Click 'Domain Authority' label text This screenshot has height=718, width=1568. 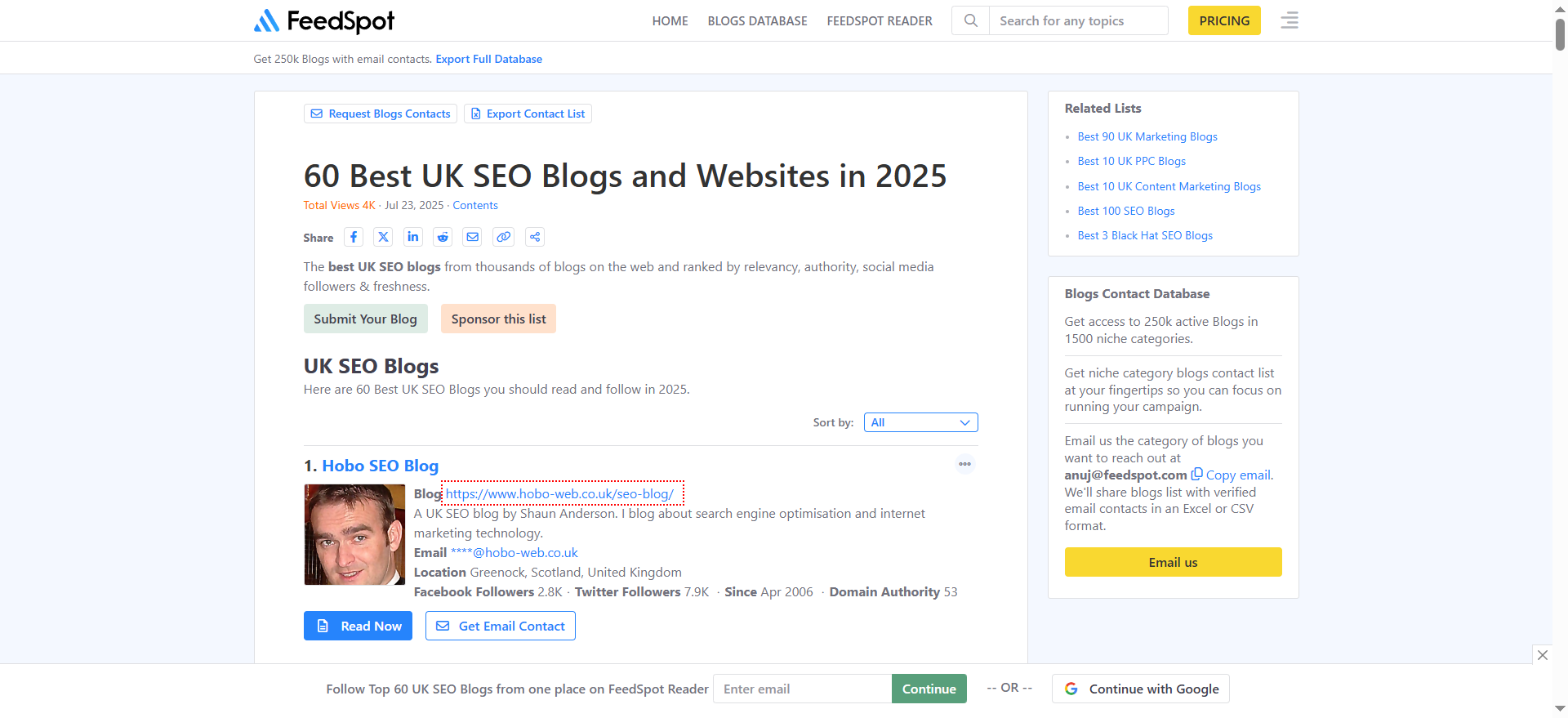coord(884,591)
